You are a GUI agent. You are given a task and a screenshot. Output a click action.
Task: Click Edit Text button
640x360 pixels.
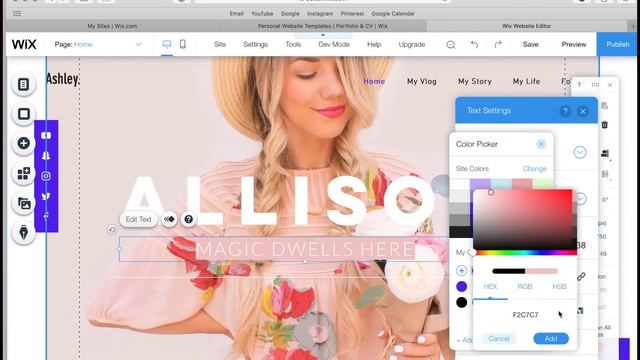(138, 219)
